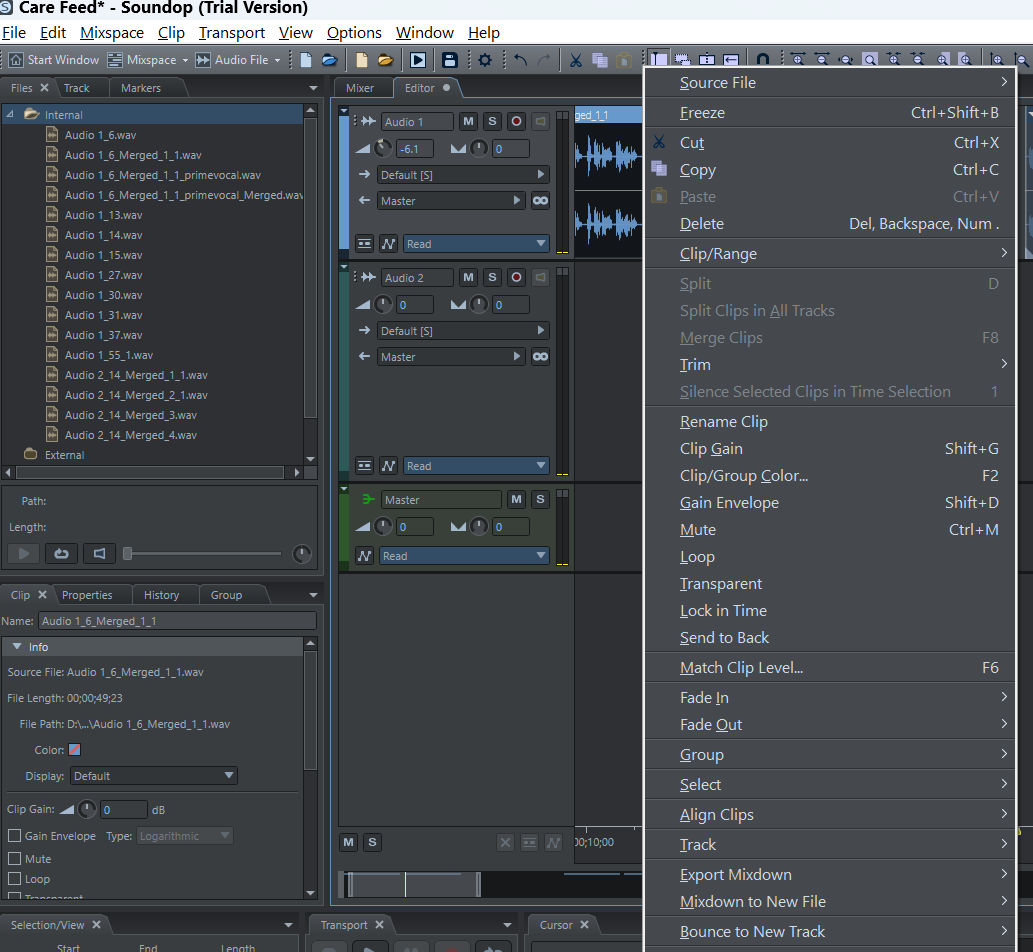Solo the Audio 2 track

[492, 278]
